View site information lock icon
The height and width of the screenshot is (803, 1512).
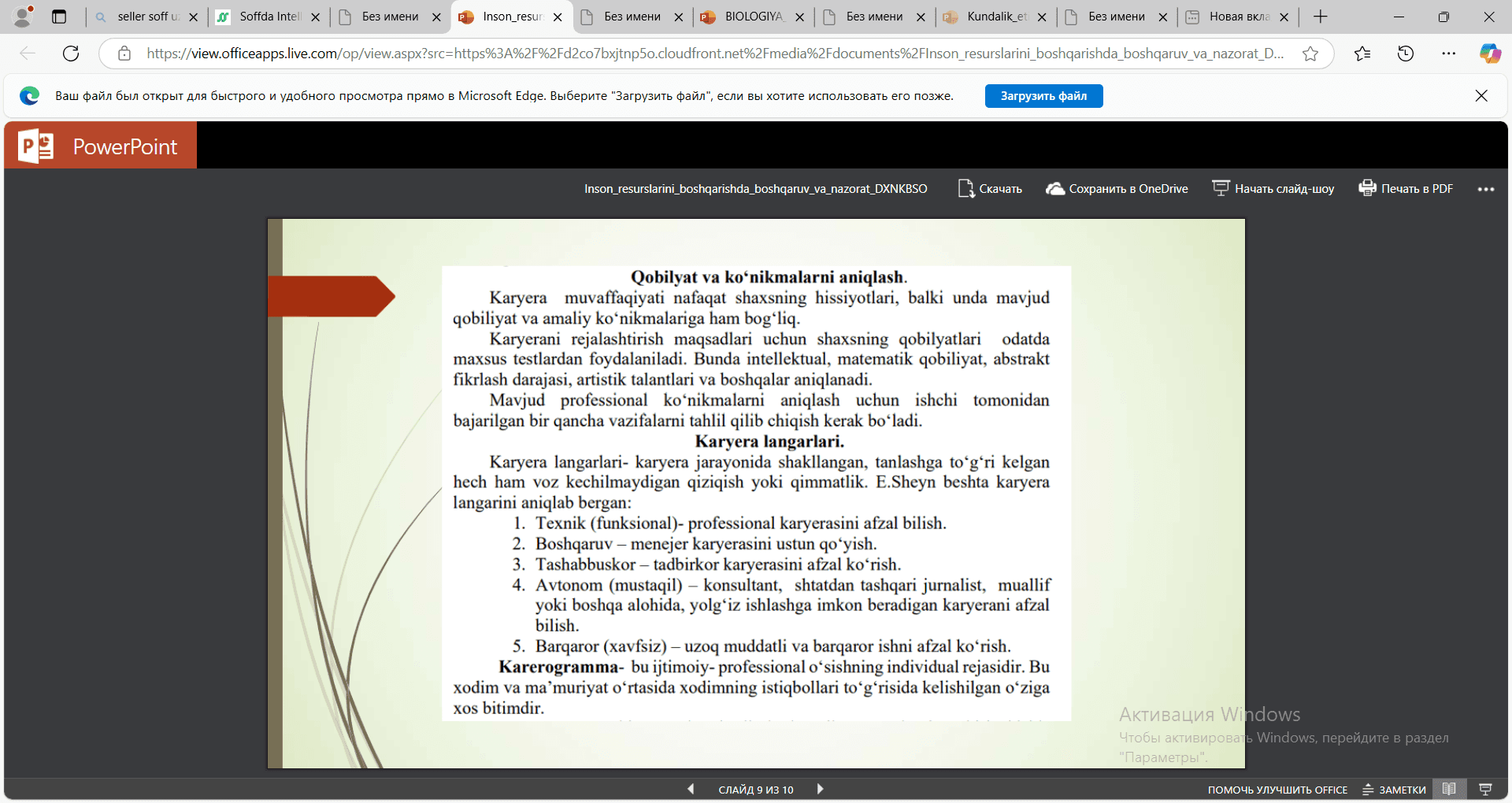click(x=124, y=54)
